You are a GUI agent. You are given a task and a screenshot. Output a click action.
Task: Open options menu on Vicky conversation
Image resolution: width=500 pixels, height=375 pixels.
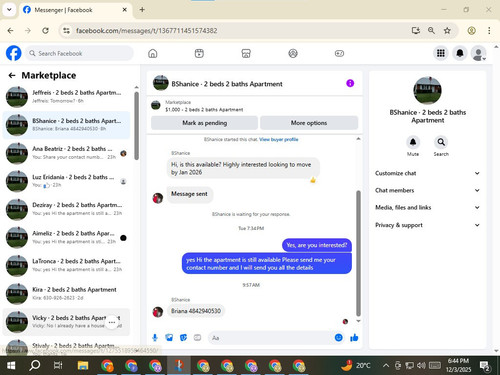pos(112,322)
